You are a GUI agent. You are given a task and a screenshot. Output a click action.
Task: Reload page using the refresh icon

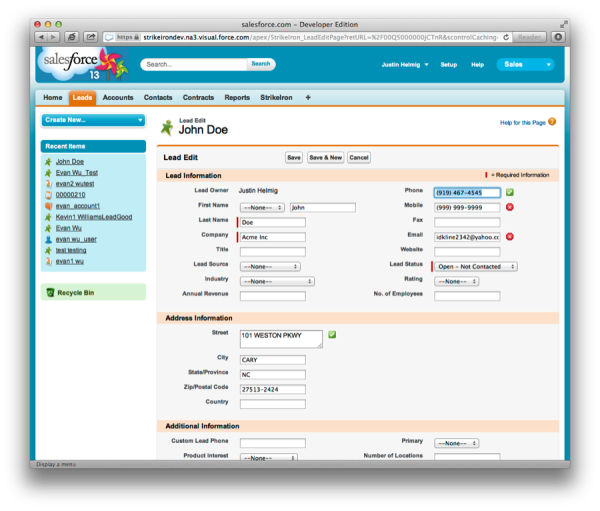(506, 37)
